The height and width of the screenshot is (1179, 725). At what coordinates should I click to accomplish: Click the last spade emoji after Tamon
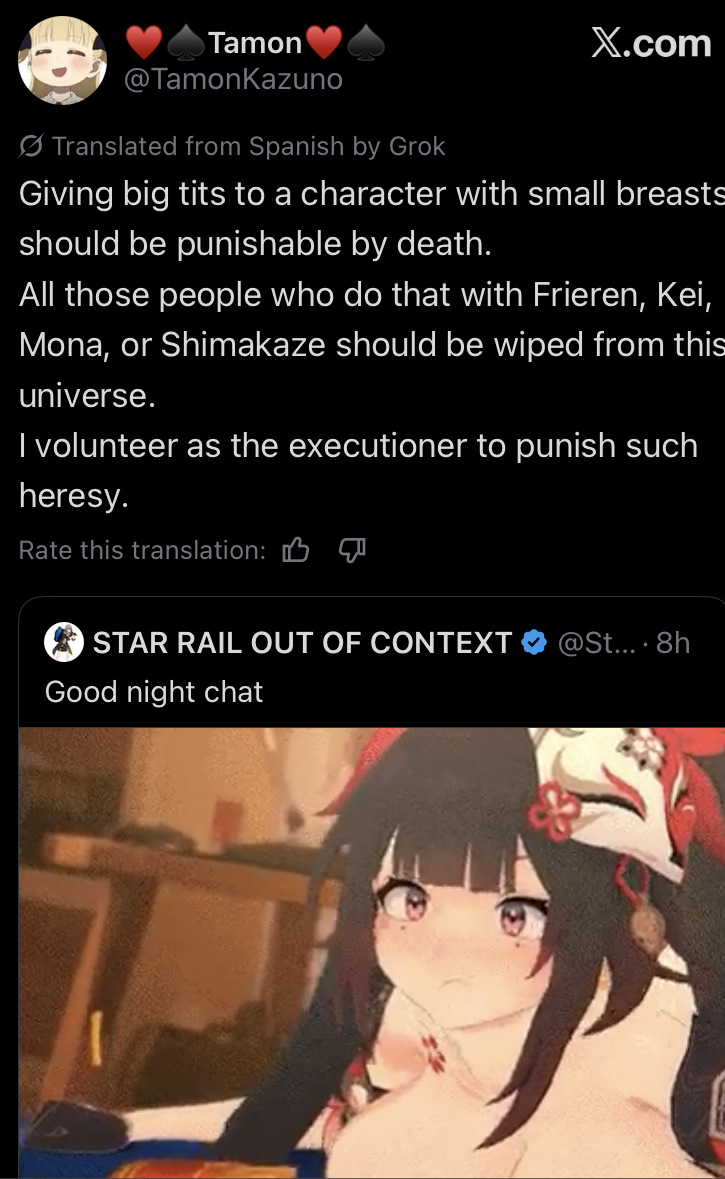pyautogui.click(x=366, y=43)
